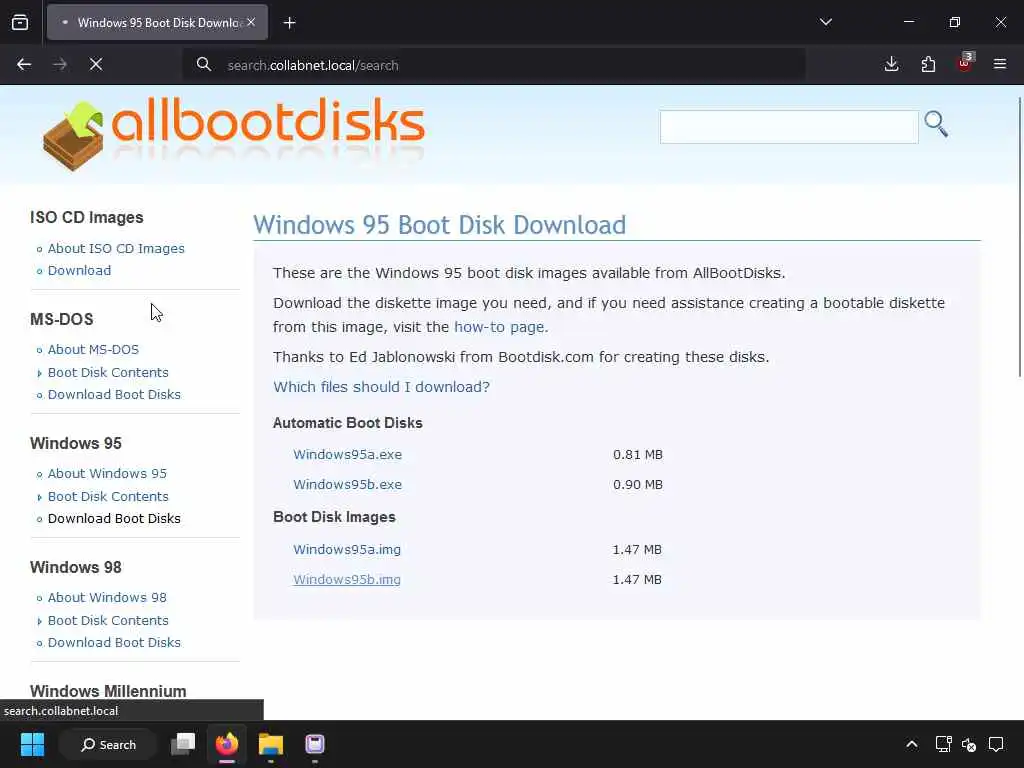Viewport: 1024px width, 768px height.
Task: Download Windows95a.exe
Action: click(347, 455)
